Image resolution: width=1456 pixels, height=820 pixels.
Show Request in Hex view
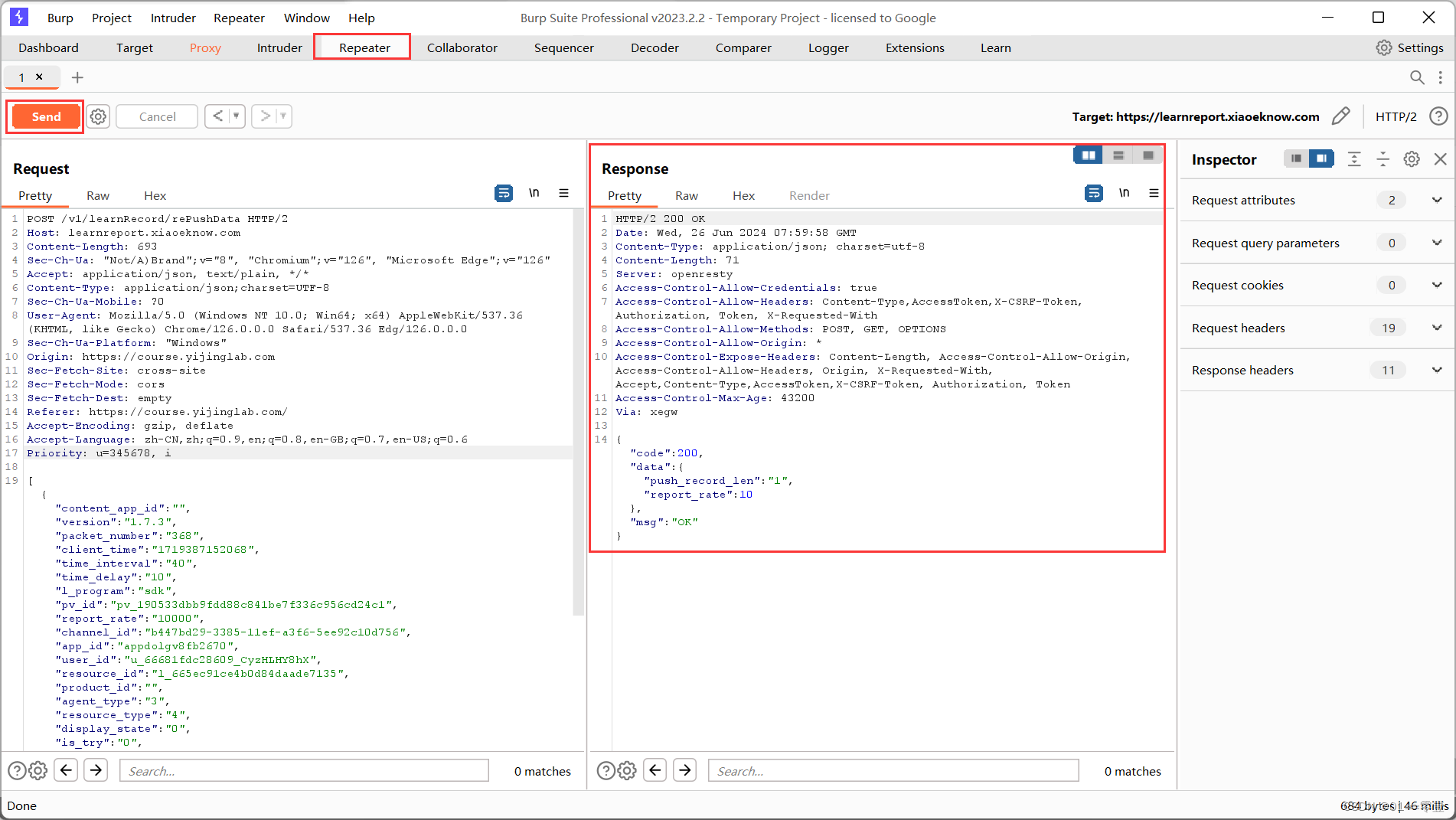pos(155,195)
